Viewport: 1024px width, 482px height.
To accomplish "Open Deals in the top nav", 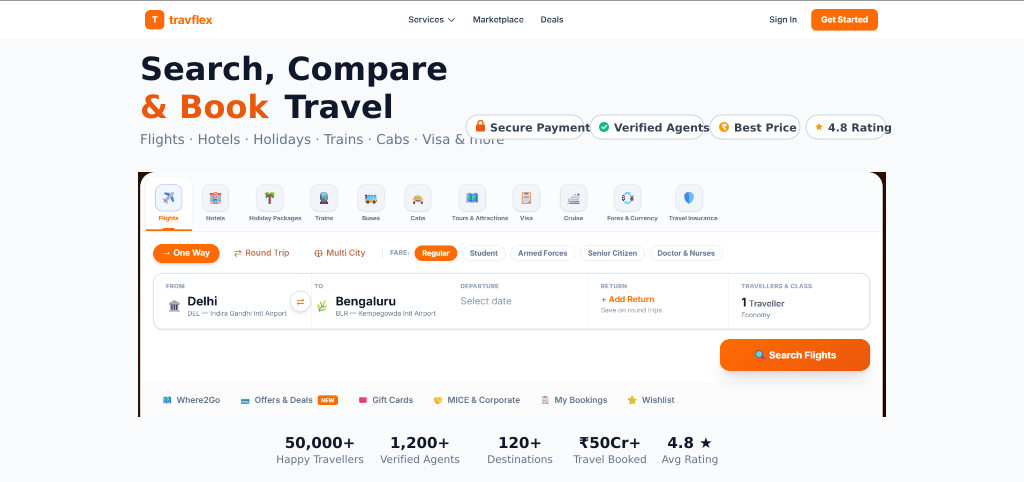I will [x=552, y=20].
